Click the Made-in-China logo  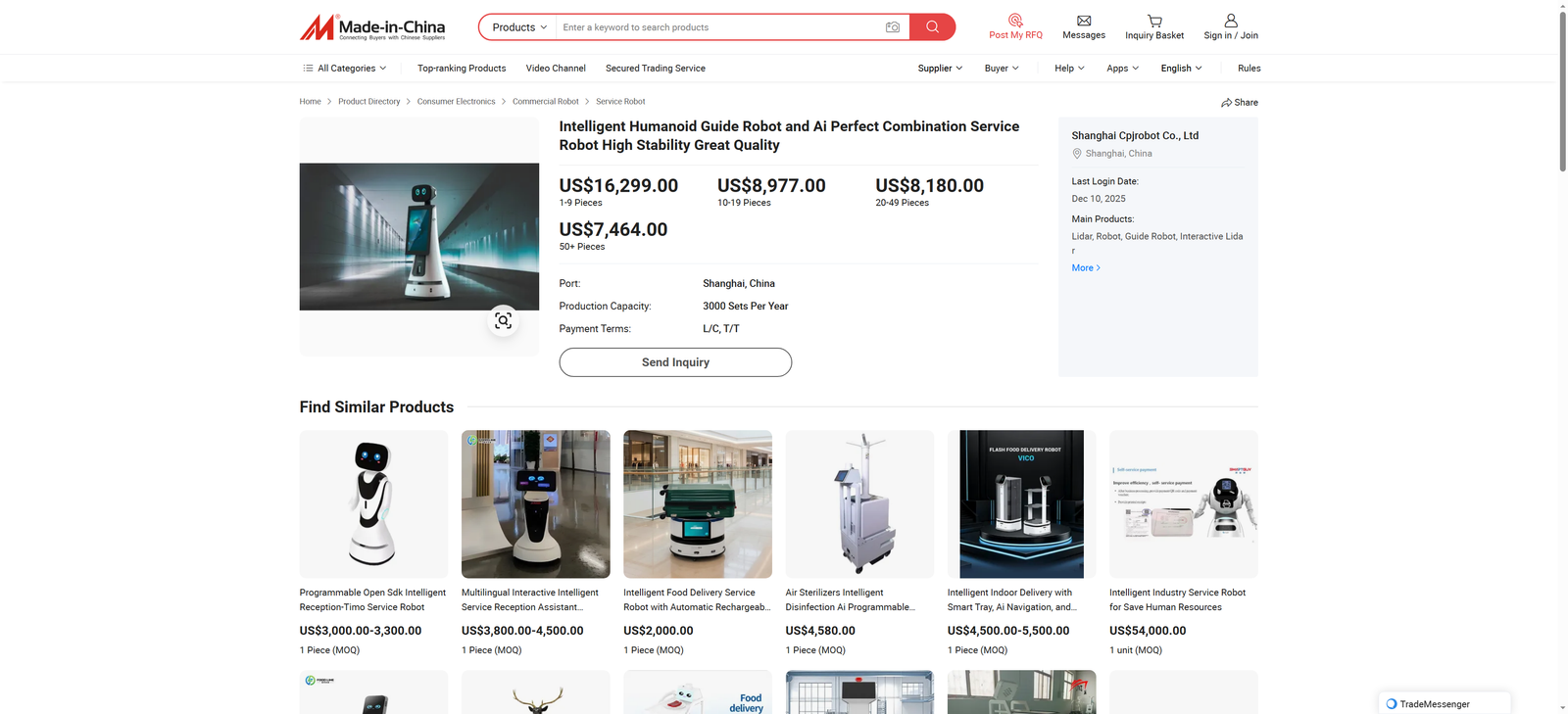(x=372, y=27)
